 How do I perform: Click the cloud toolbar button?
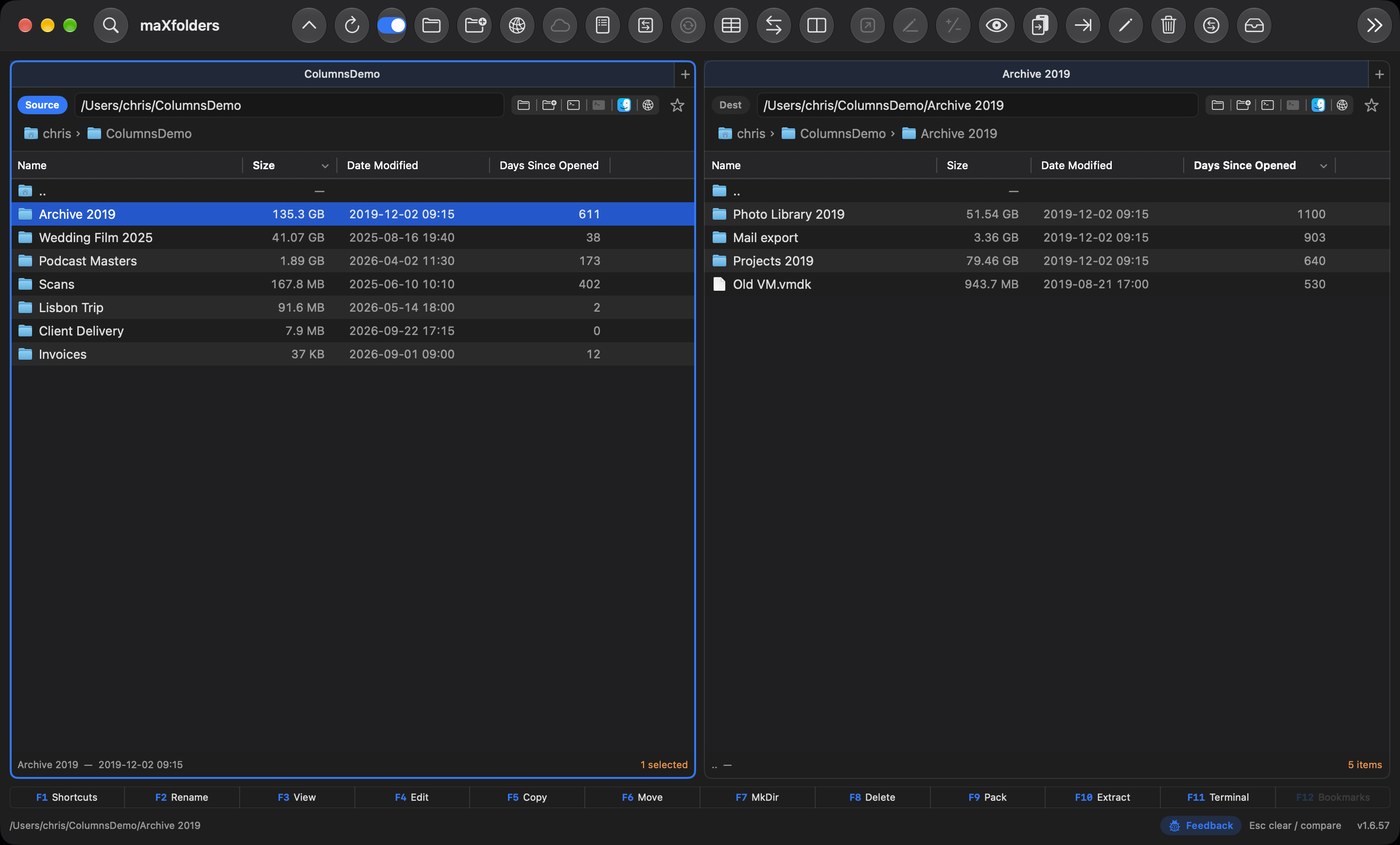pos(560,25)
